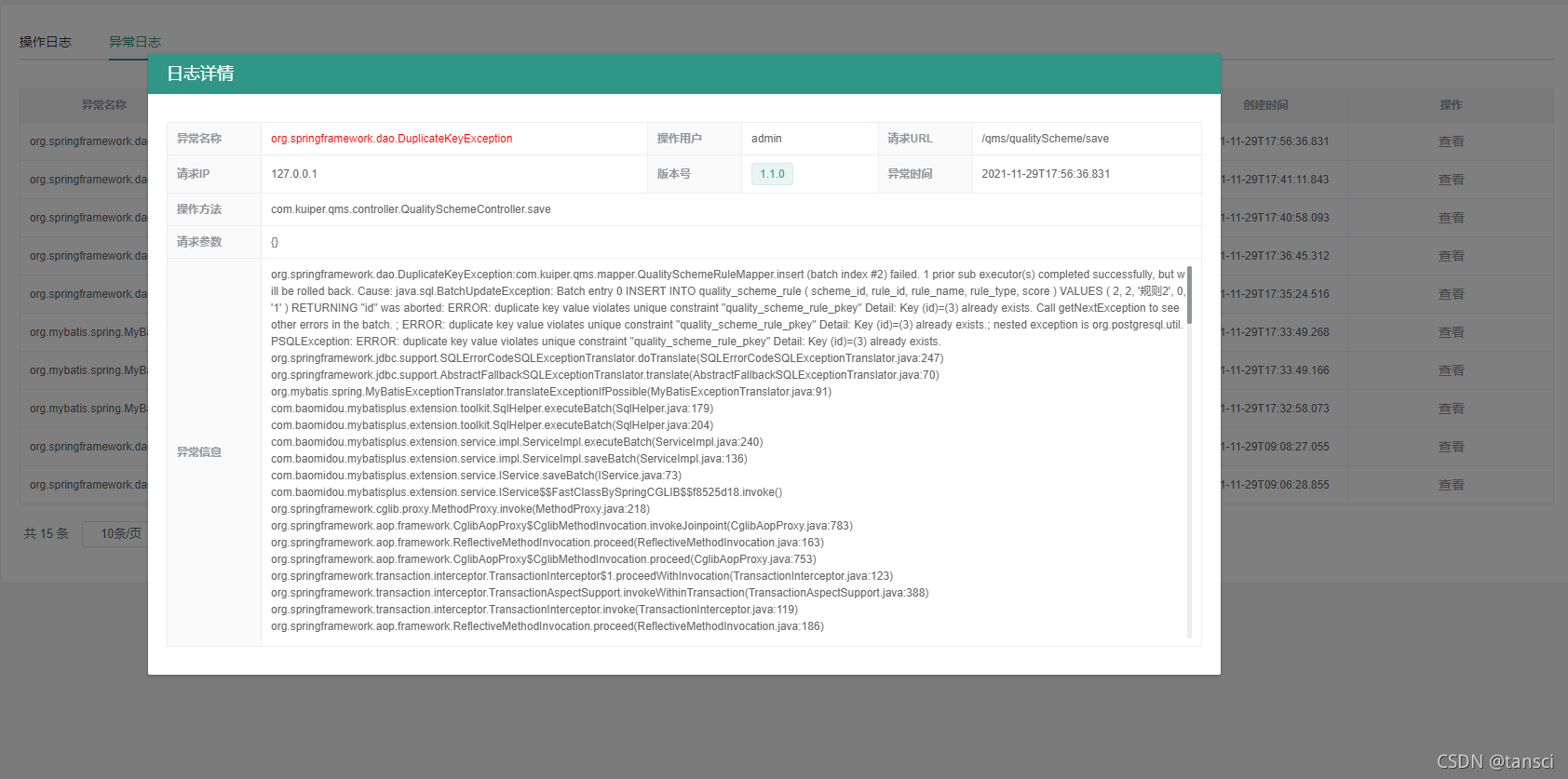Click the 日志详情 dialog title
Image resolution: width=1568 pixels, height=779 pixels.
pyautogui.click(x=200, y=74)
